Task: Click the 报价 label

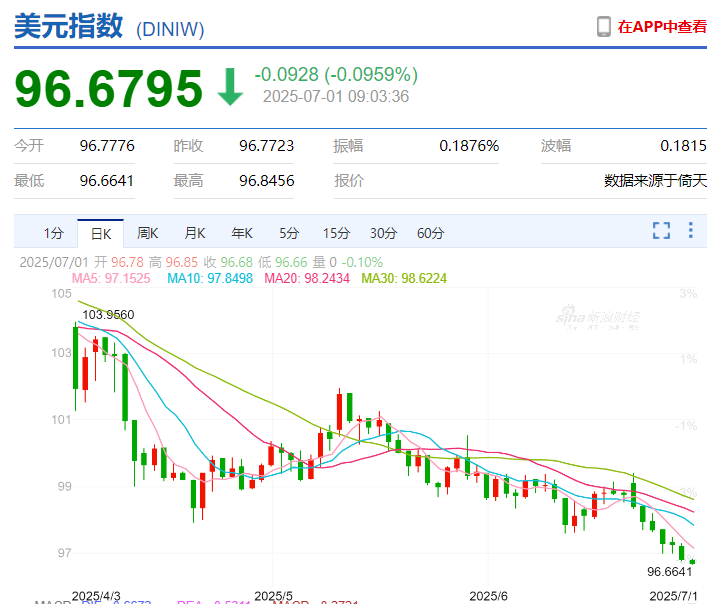Action: point(349,181)
